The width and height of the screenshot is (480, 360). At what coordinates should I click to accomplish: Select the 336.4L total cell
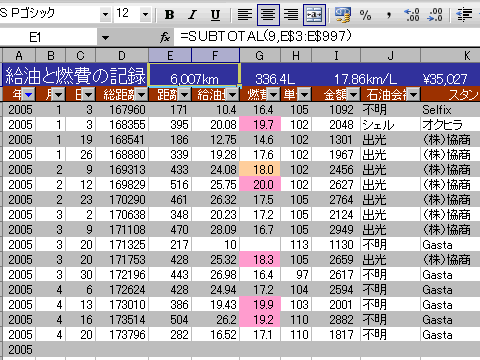[x=275, y=79]
